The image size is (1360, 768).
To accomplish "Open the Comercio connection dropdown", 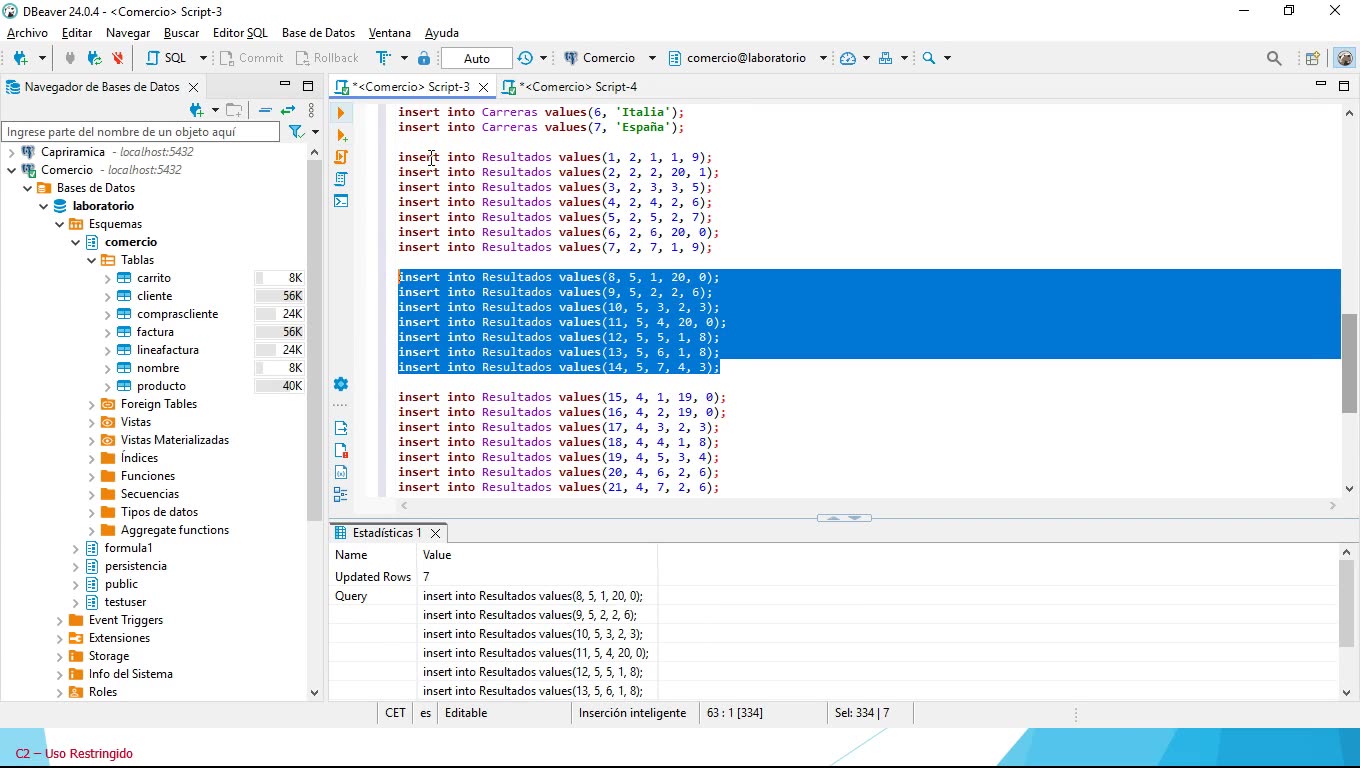I will [x=651, y=57].
